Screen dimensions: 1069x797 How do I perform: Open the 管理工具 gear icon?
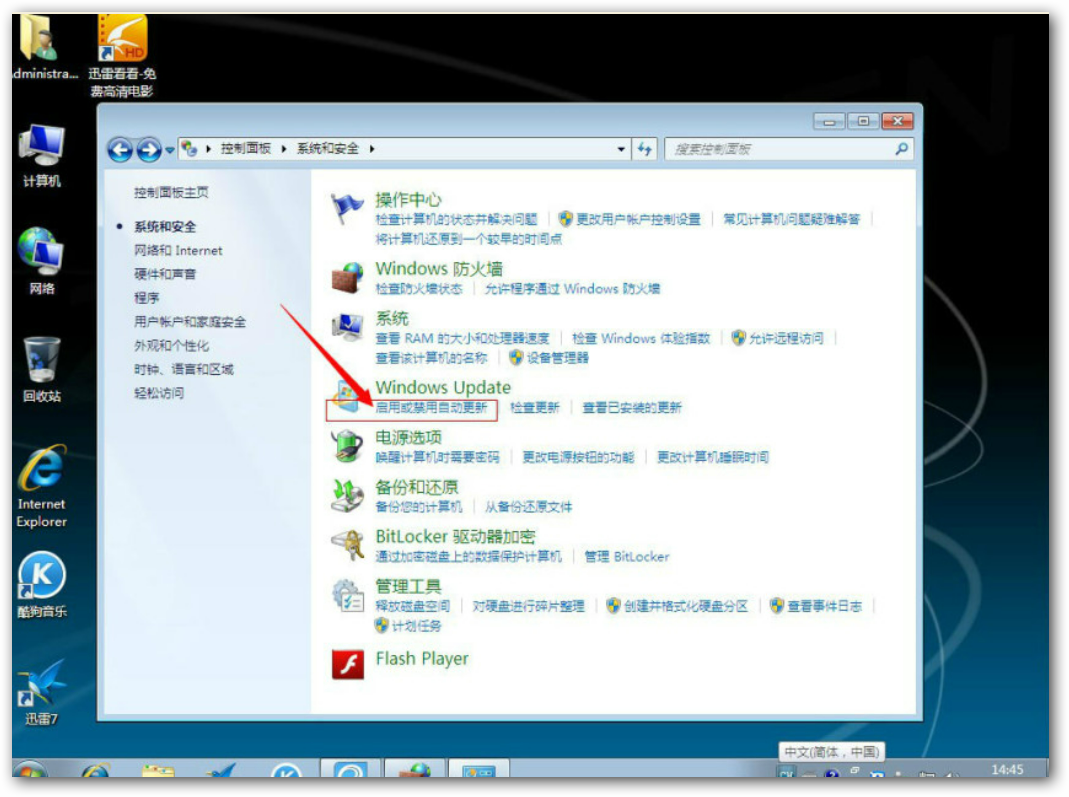[348, 595]
